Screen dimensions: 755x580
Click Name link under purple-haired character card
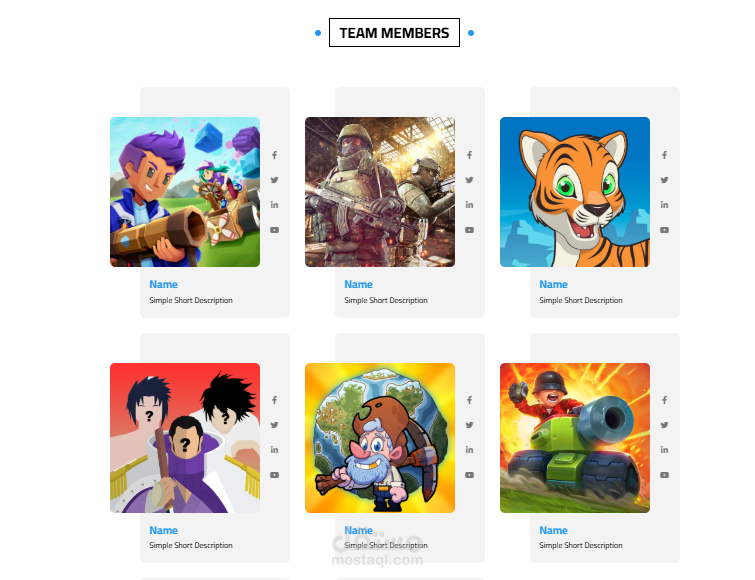point(163,284)
